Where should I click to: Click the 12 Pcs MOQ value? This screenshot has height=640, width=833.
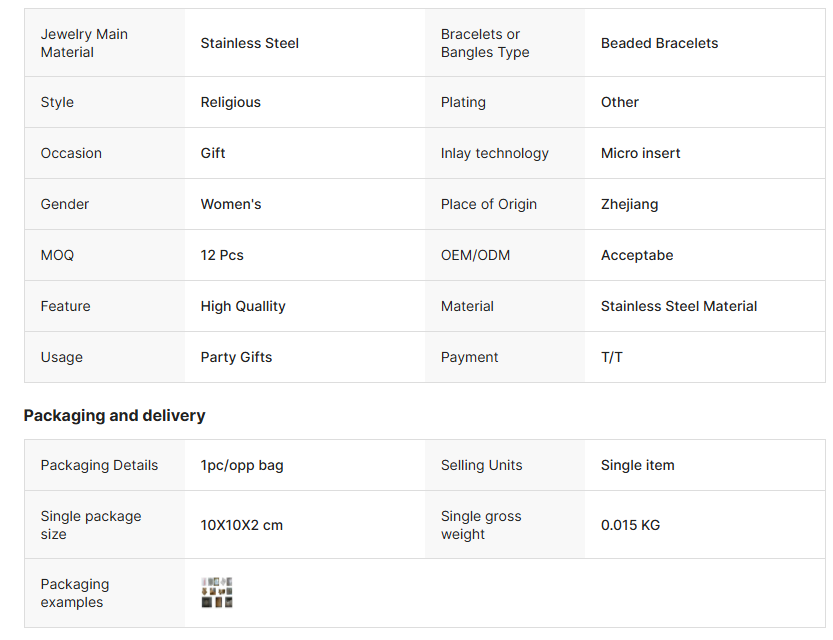click(222, 255)
